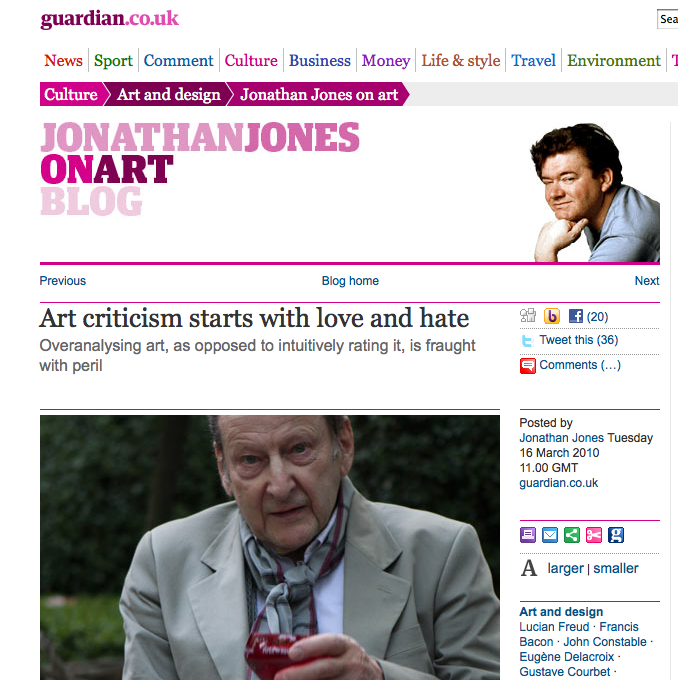The image size is (678, 680).
Task: Click the green share icon
Action: click(572, 535)
